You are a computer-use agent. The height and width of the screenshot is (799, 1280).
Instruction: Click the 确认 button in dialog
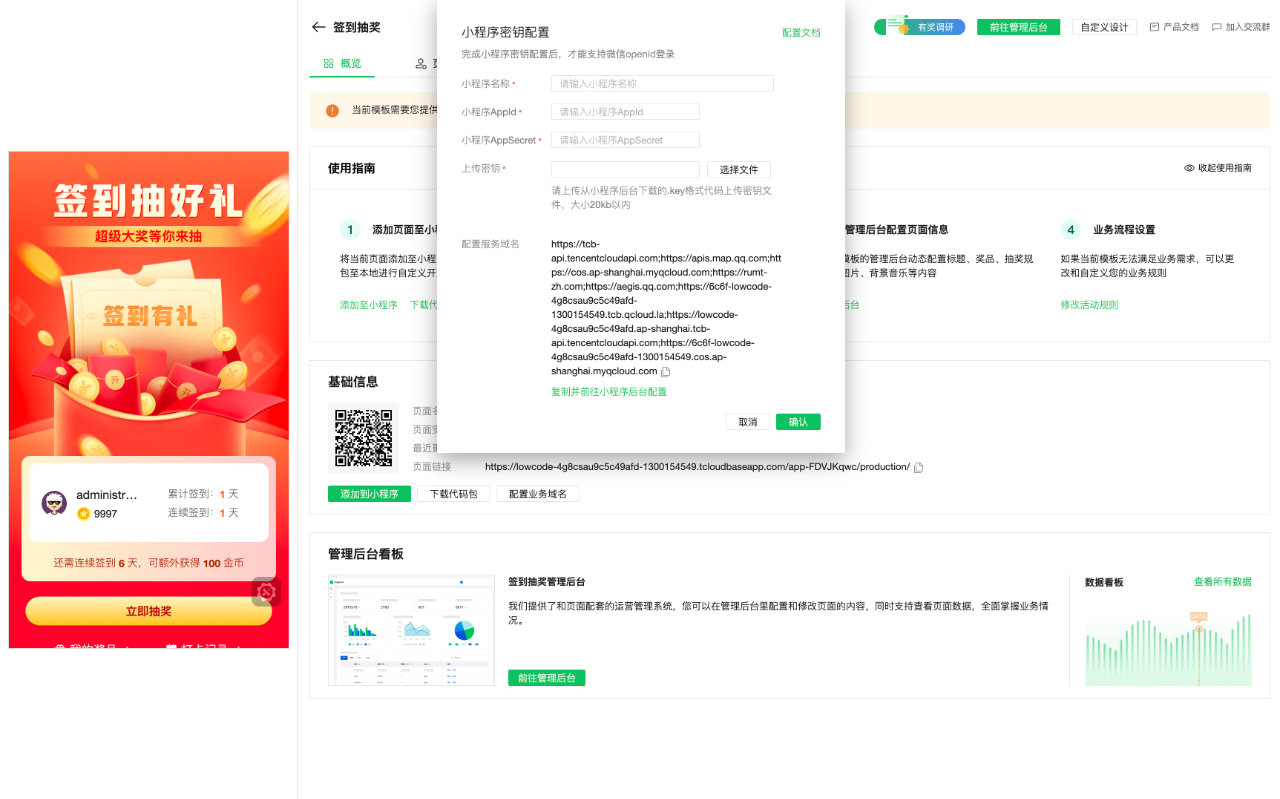(x=798, y=422)
